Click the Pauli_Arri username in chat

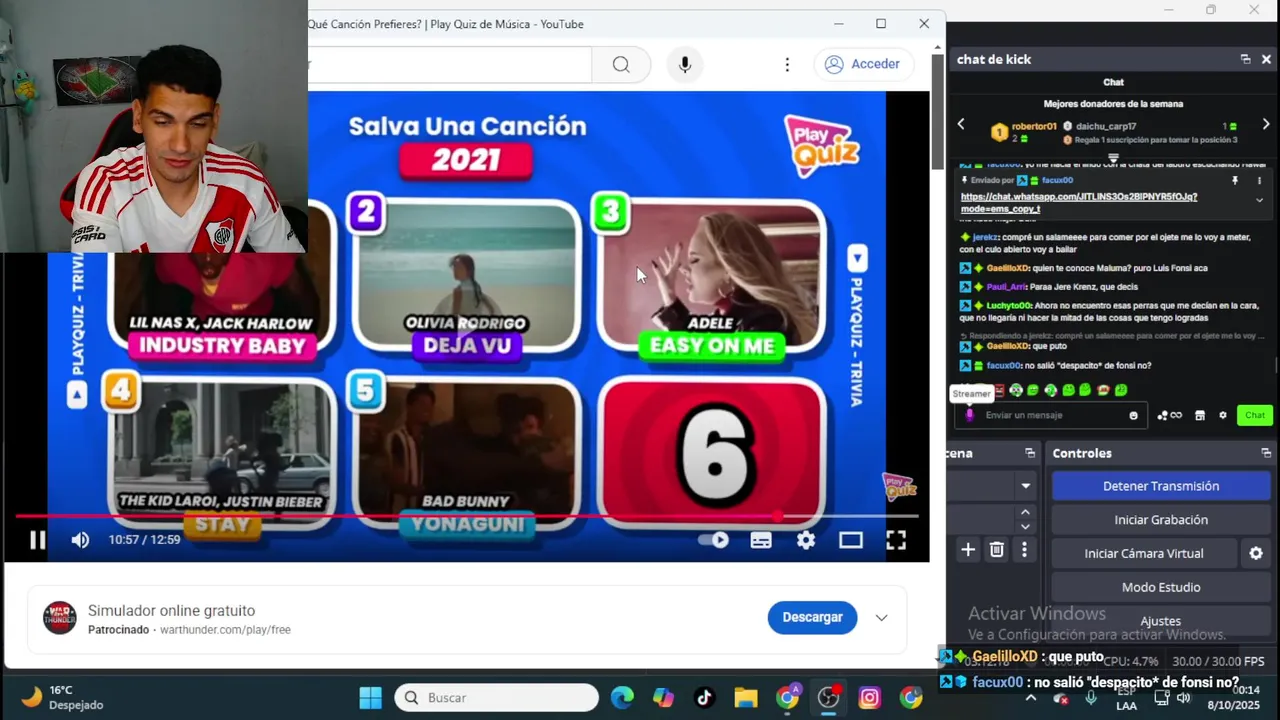(1006, 287)
